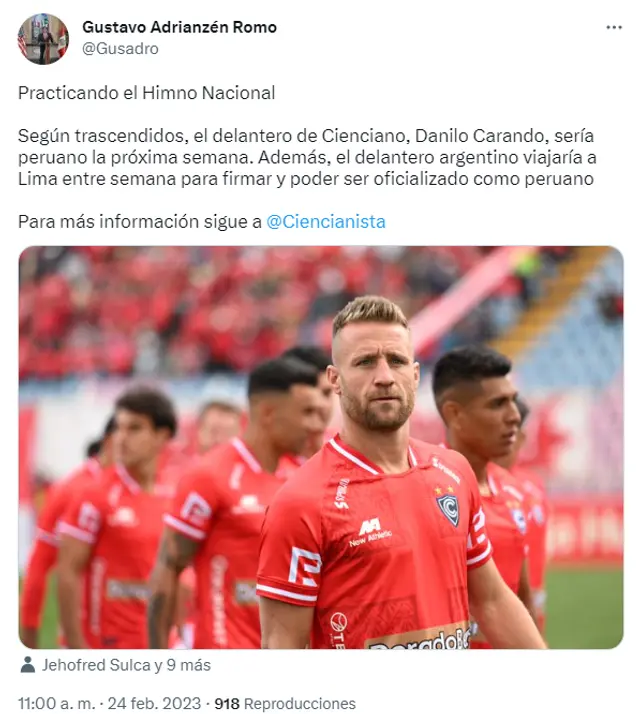The image size is (640, 714).
Task: Click the paragraph mentioning Danilo Carando
Action: tap(307, 158)
